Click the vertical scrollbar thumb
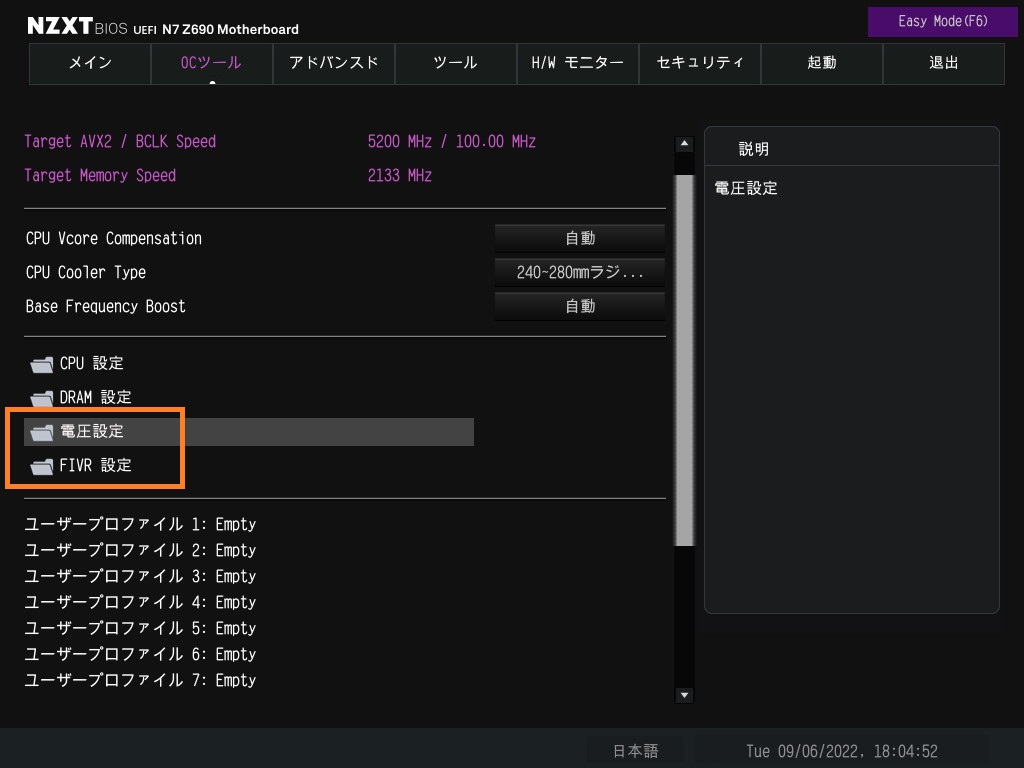Image resolution: width=1024 pixels, height=768 pixels. [684, 360]
